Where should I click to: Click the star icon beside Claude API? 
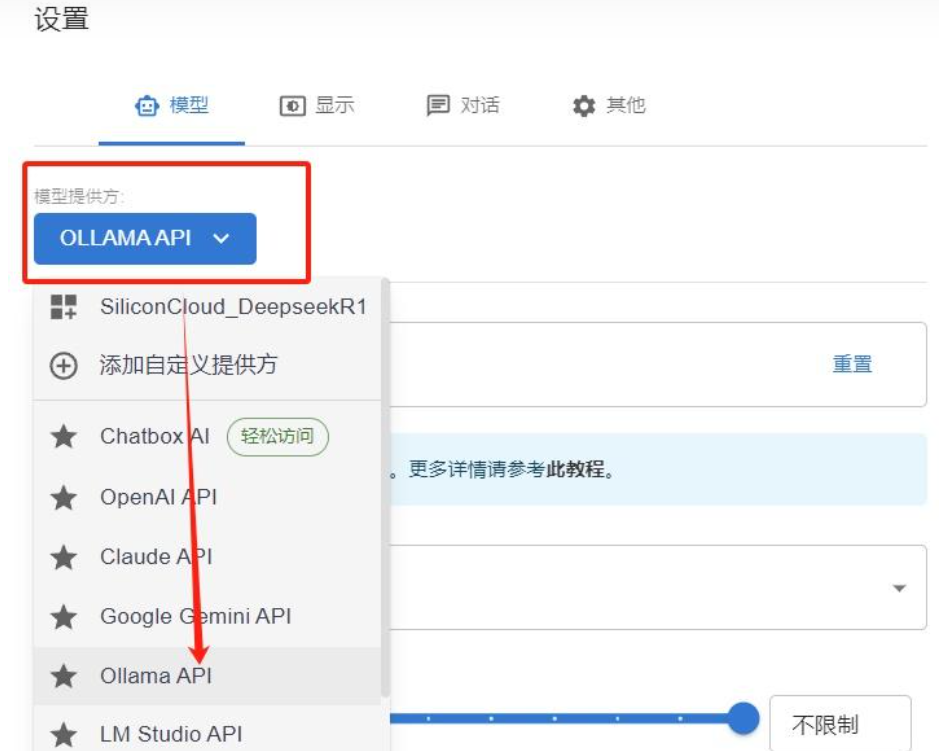(63, 557)
